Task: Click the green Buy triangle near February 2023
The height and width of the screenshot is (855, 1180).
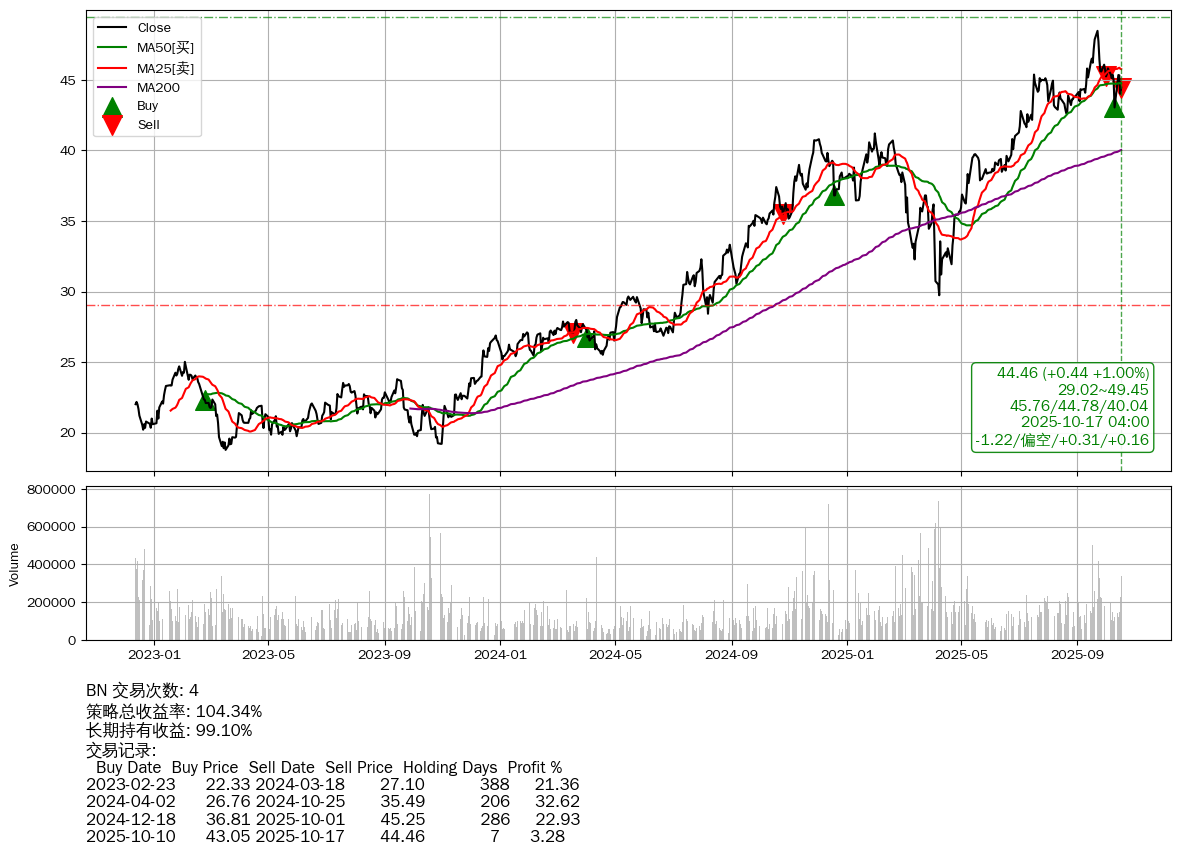Action: [205, 400]
